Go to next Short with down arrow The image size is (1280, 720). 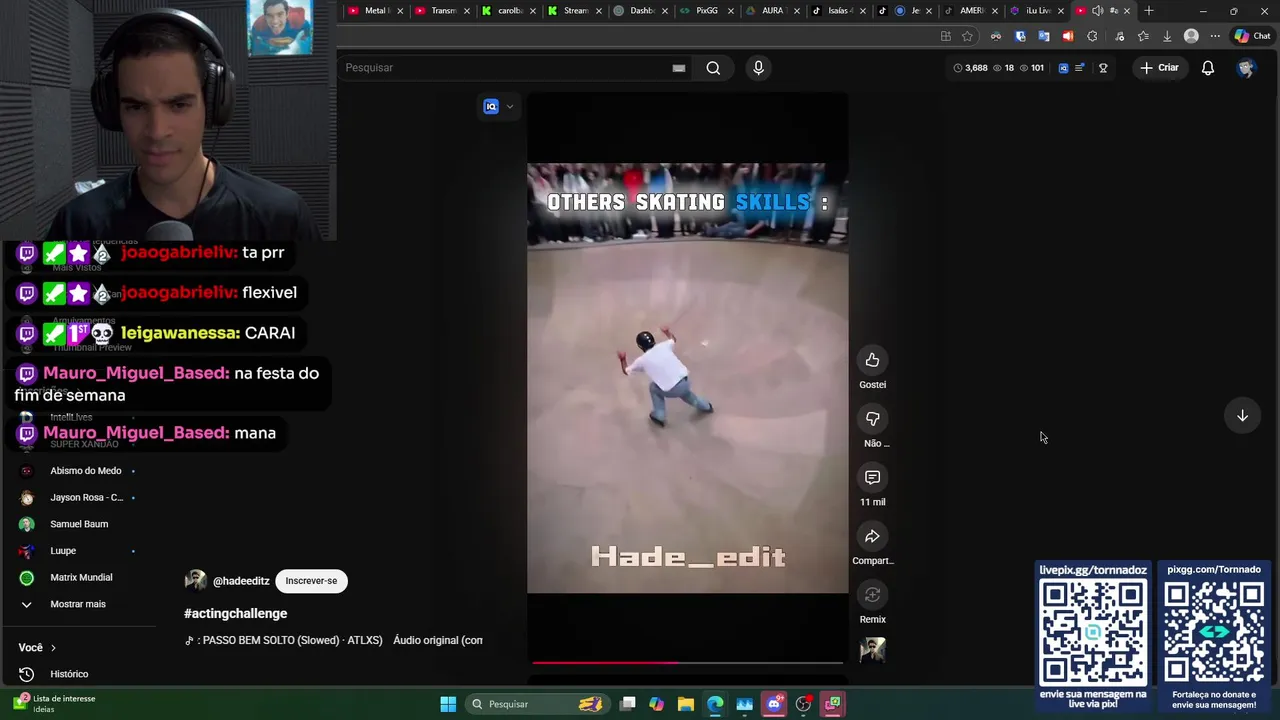point(1242,416)
